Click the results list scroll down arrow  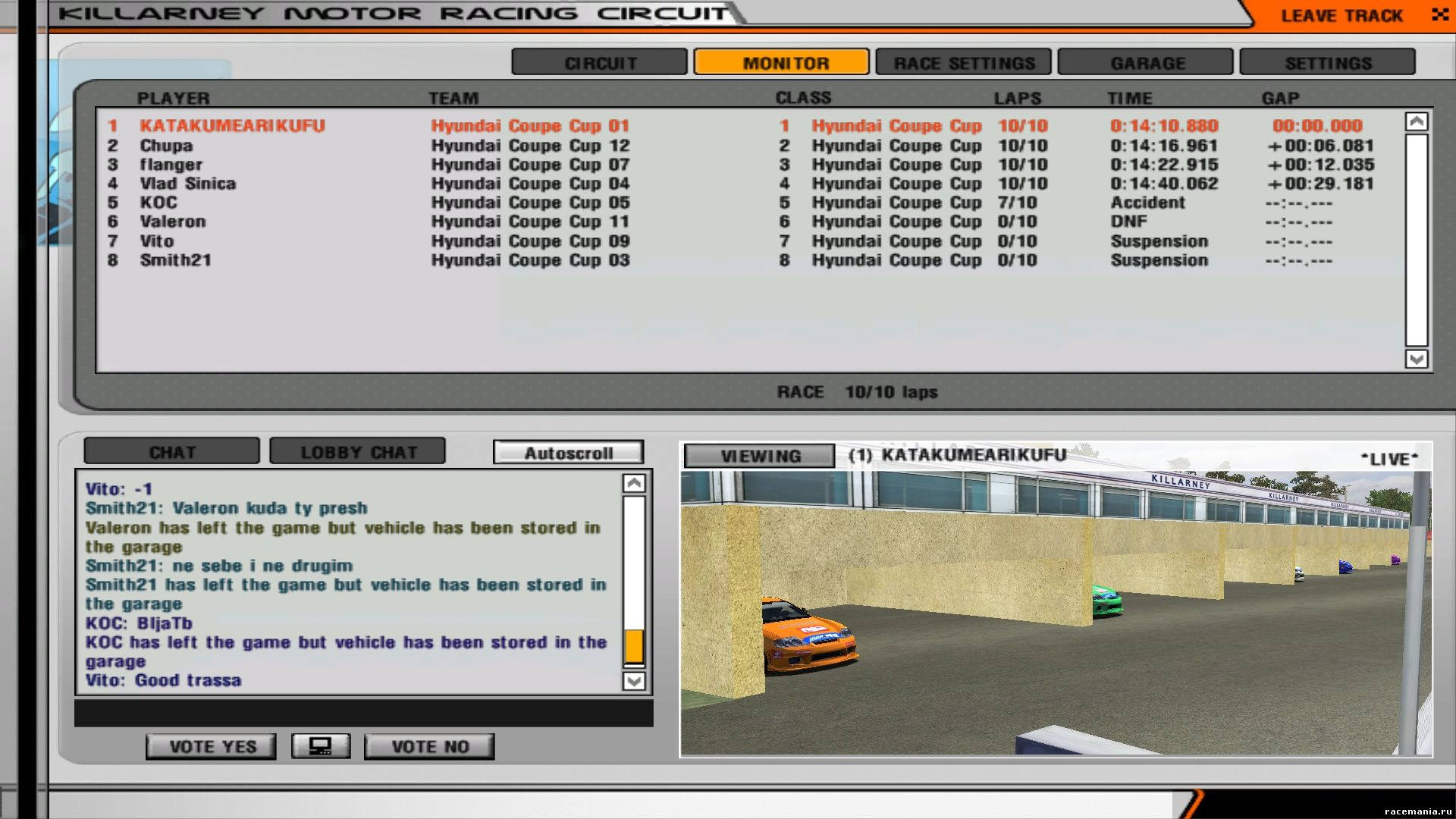click(x=1416, y=359)
